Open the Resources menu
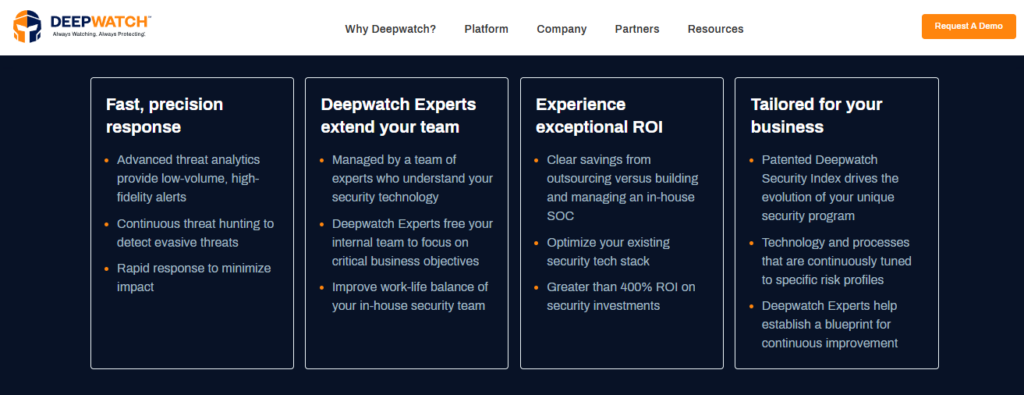The image size is (1024, 395). (715, 29)
